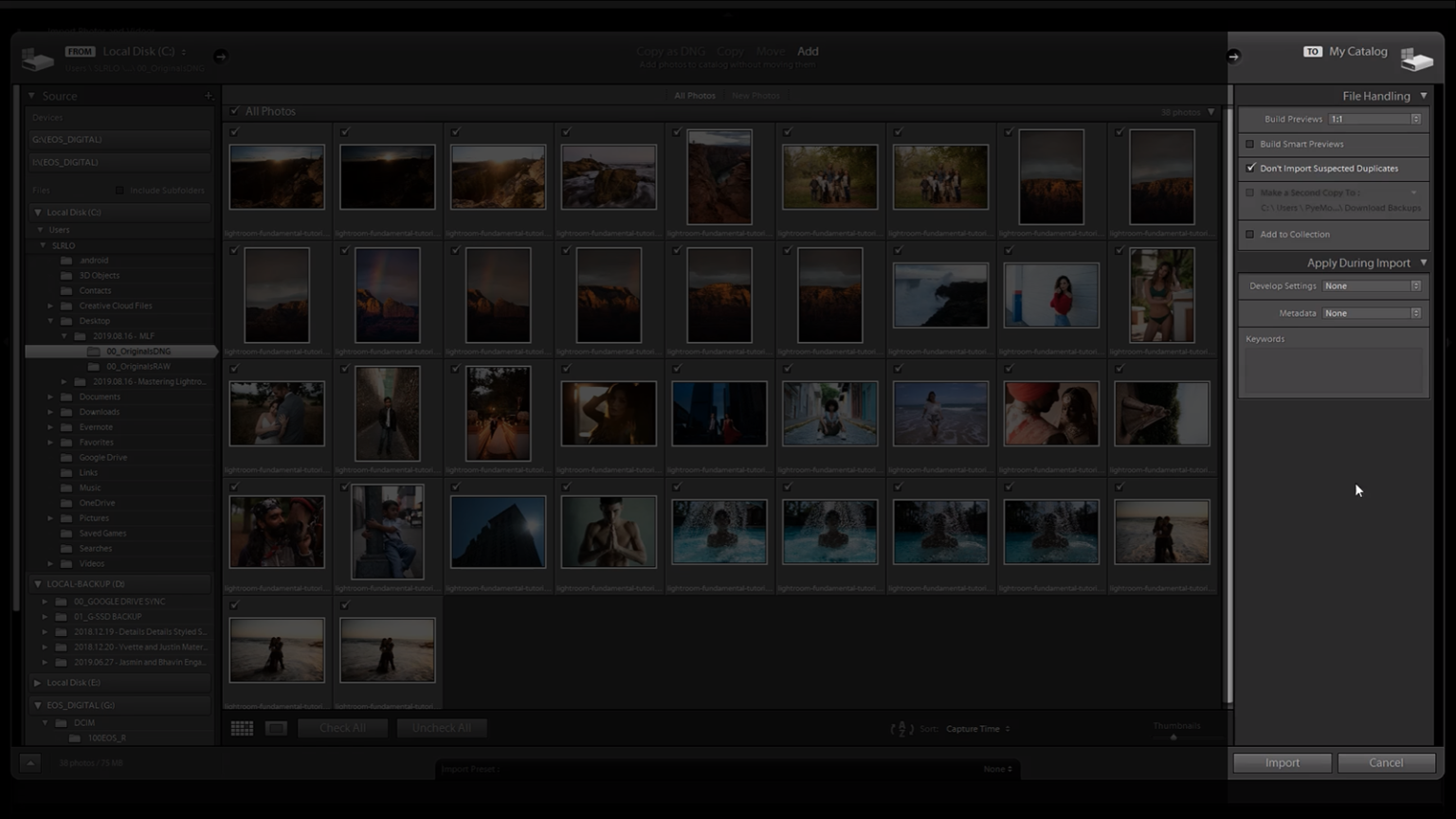
Task: Click the Import button
Action: (x=1282, y=762)
